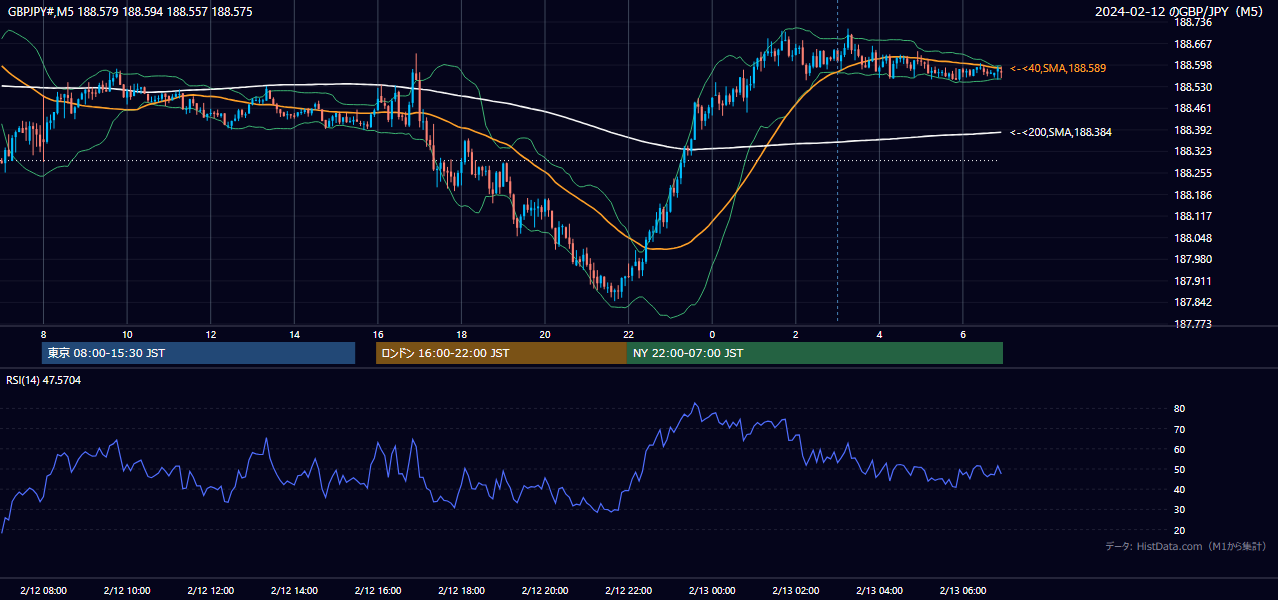Click the bottom time label 2/12 10:00
This screenshot has height=600, width=1278.
(x=127, y=591)
